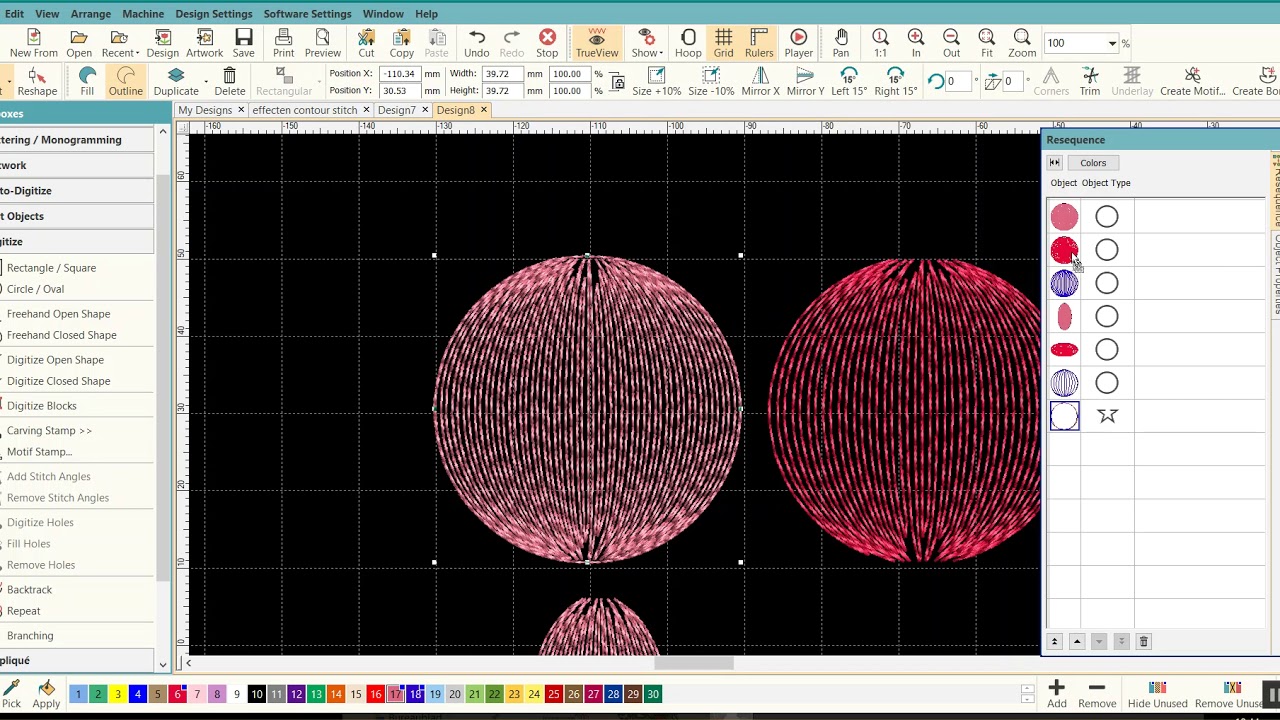The image size is (1280, 720).
Task: Select the Zoom box tool
Action: pos(1022,43)
